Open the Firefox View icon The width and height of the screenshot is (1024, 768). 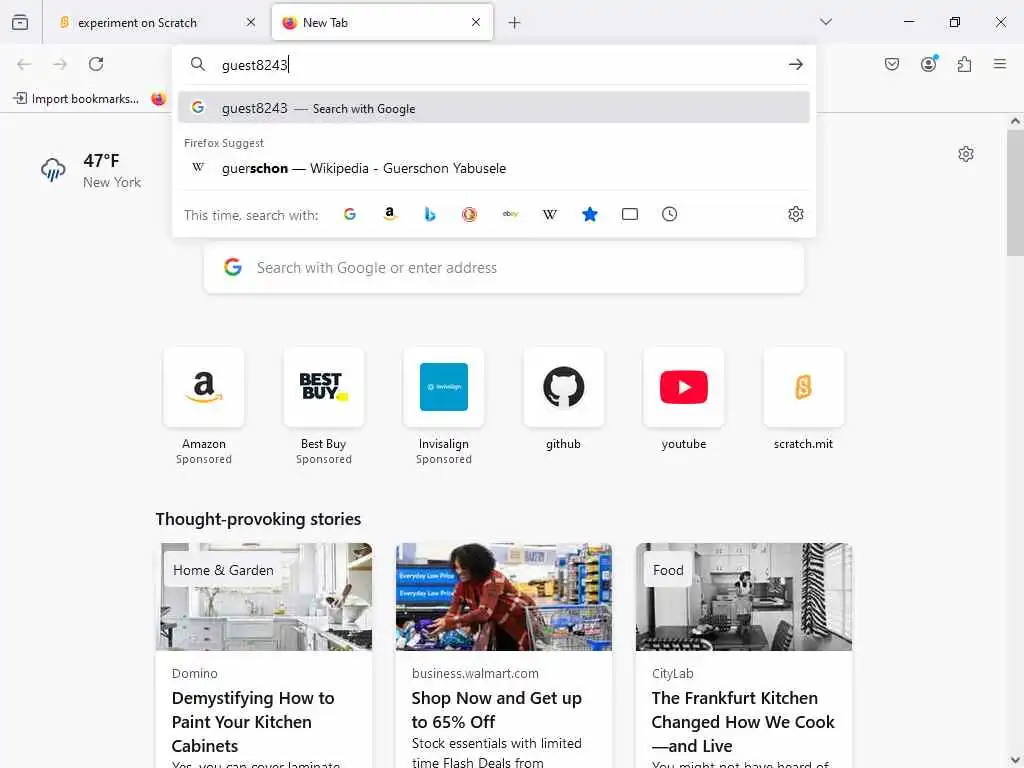click(20, 22)
